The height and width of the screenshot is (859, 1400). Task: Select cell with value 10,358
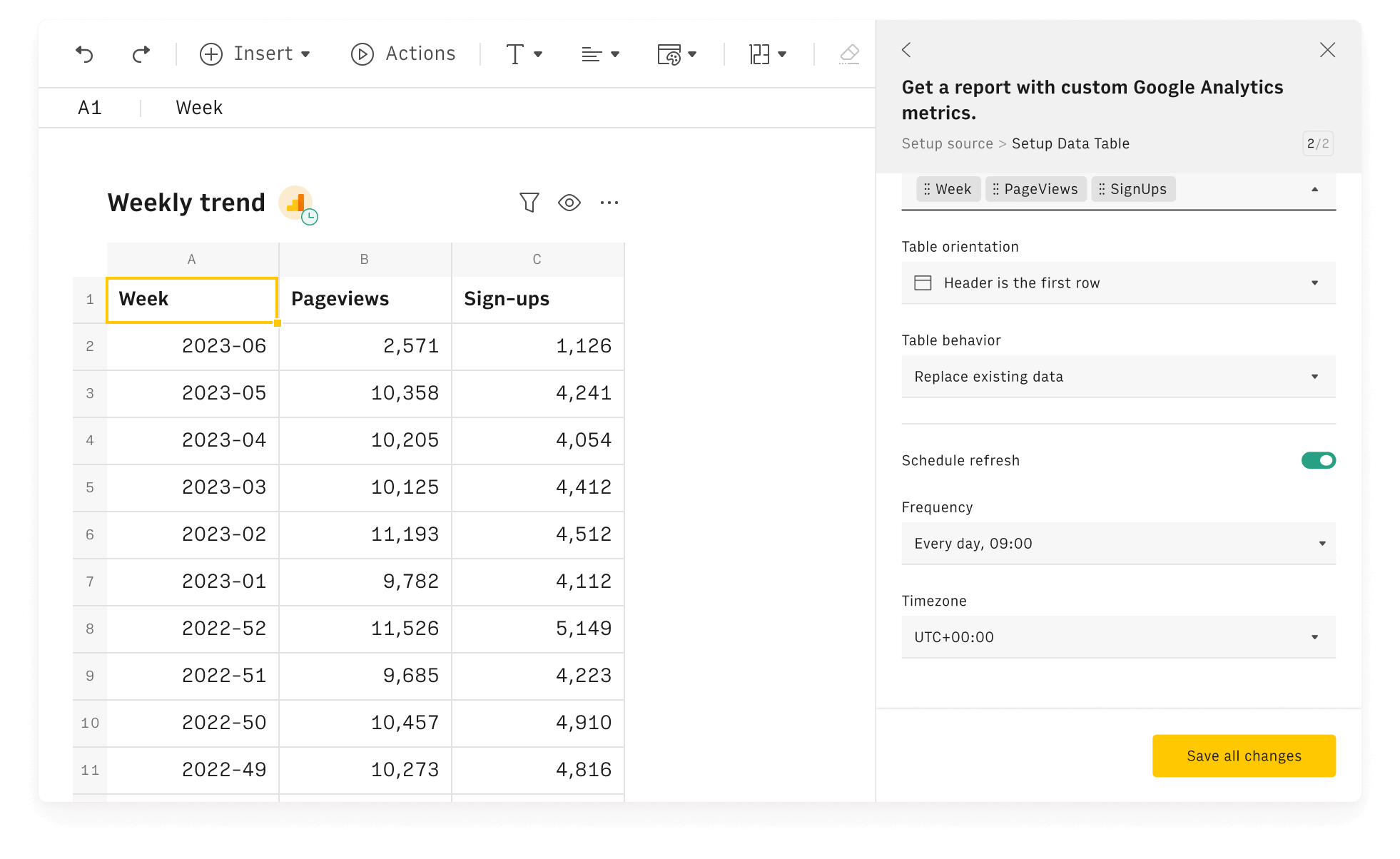(365, 393)
